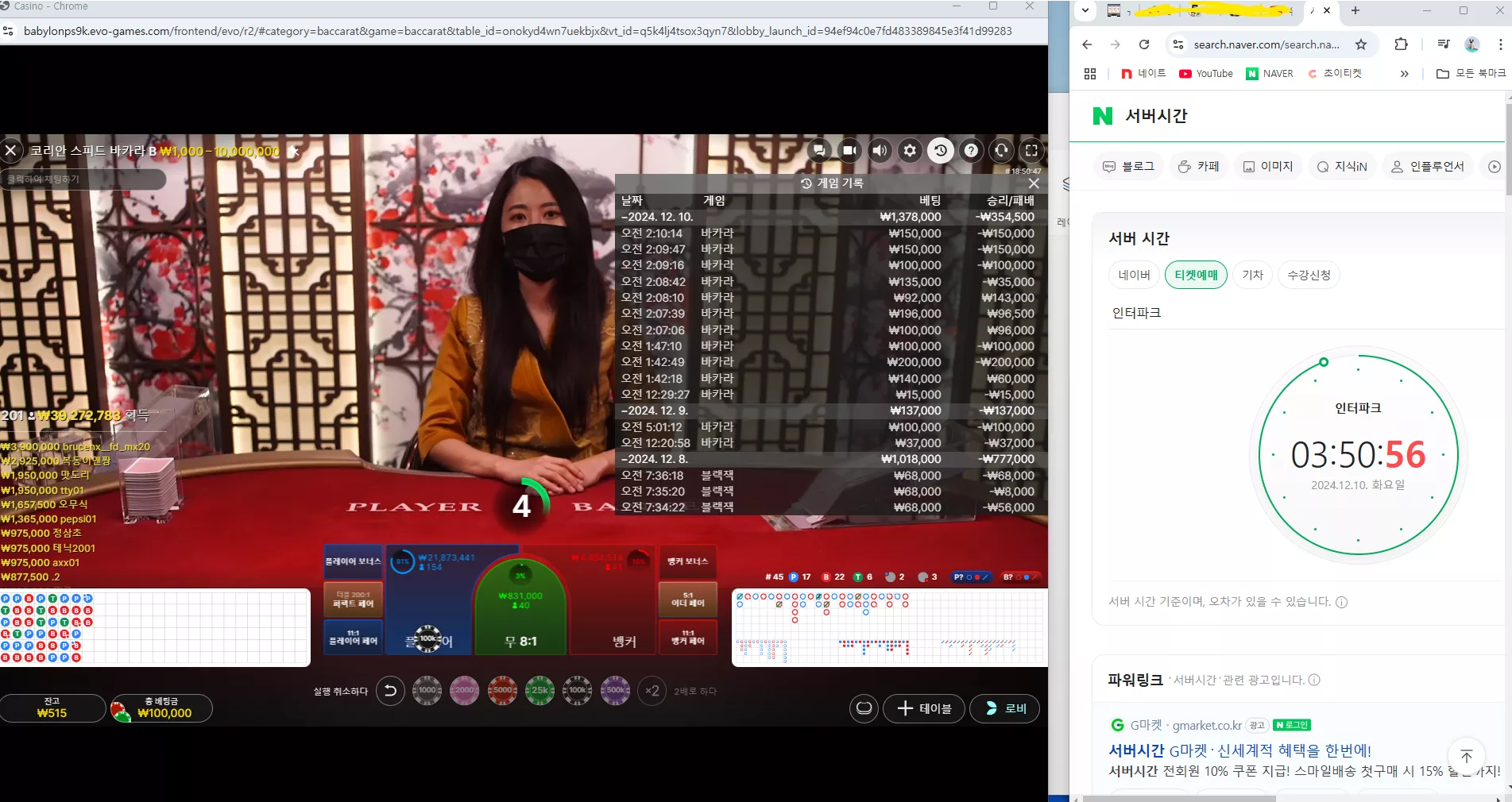Image resolution: width=1512 pixels, height=802 pixels.
Task: Bet on Banker Bonus (뱅커 보너스)
Action: tap(687, 561)
